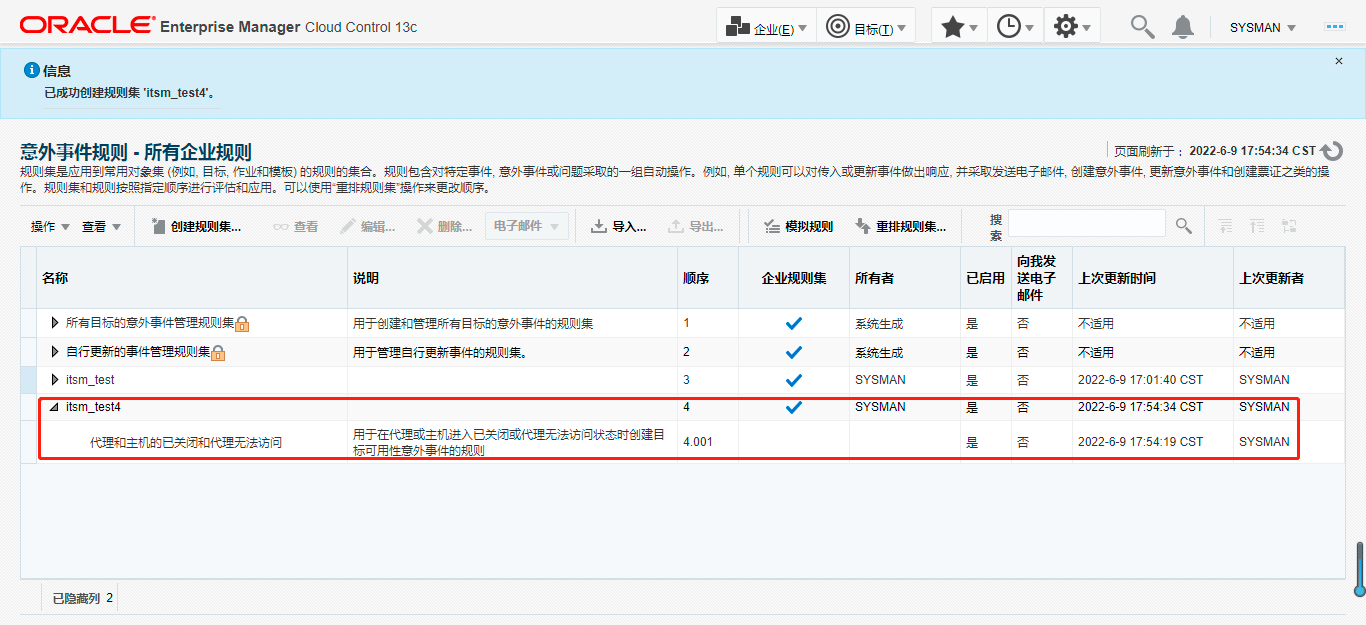Click the 企业规则集 column header
The height and width of the screenshot is (625, 1366).
[x=794, y=278]
